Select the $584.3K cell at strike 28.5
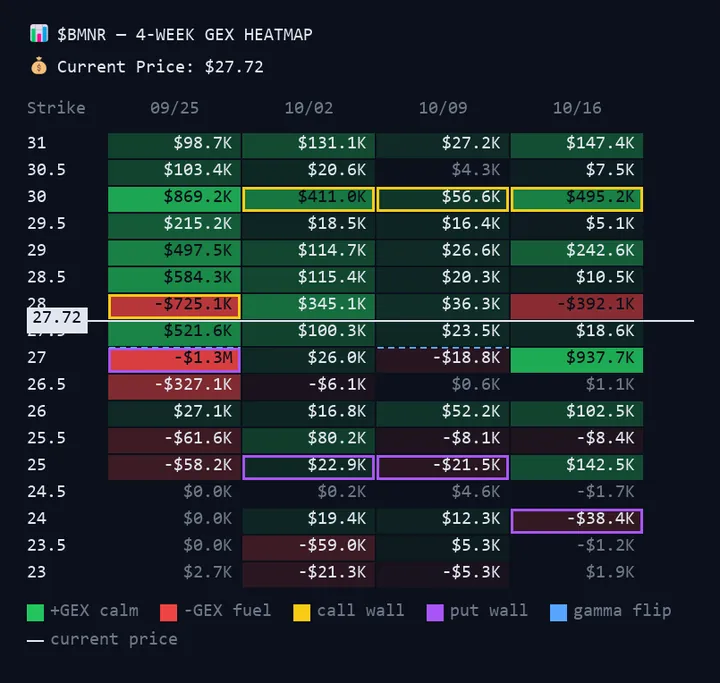 [x=174, y=280]
